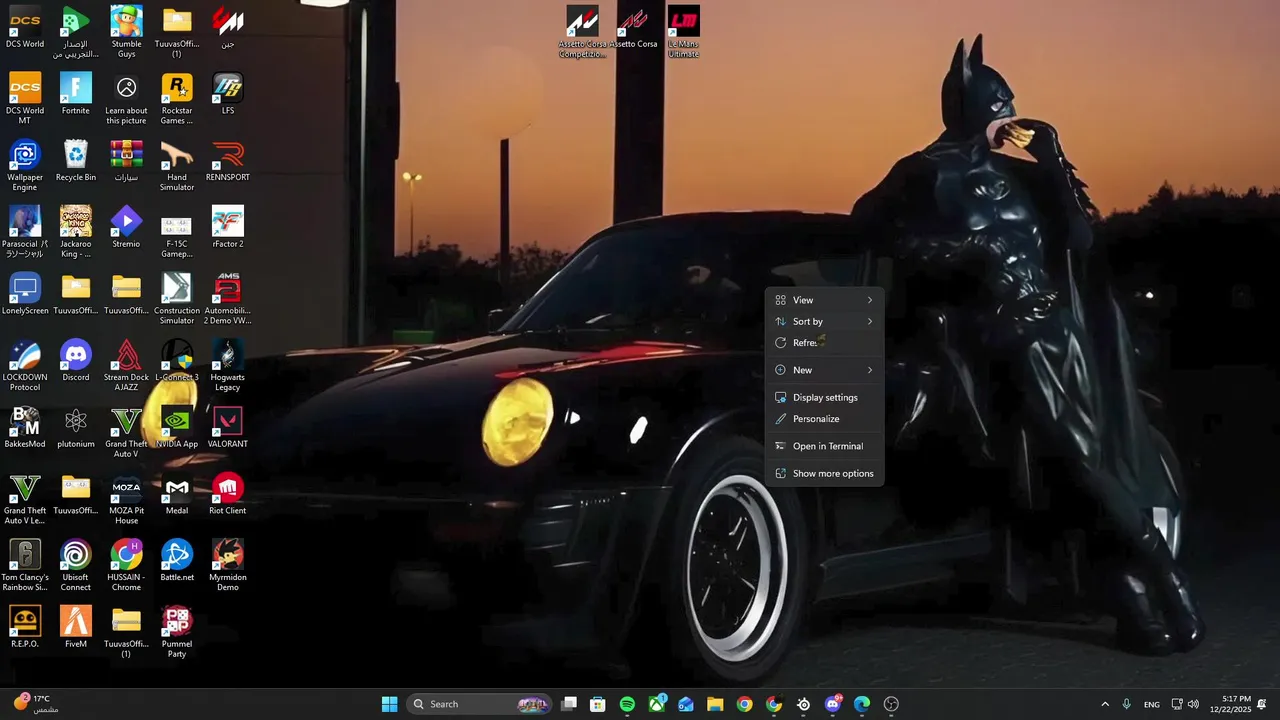Open the Xbox app on the taskbar
The width and height of the screenshot is (1280, 720).
coord(657,704)
